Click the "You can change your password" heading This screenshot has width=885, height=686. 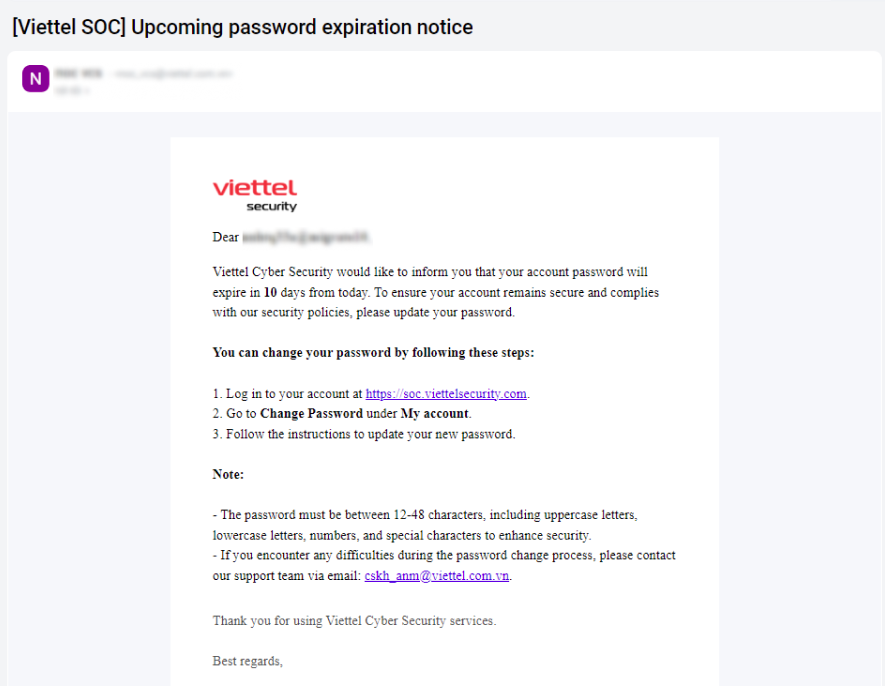pos(374,353)
